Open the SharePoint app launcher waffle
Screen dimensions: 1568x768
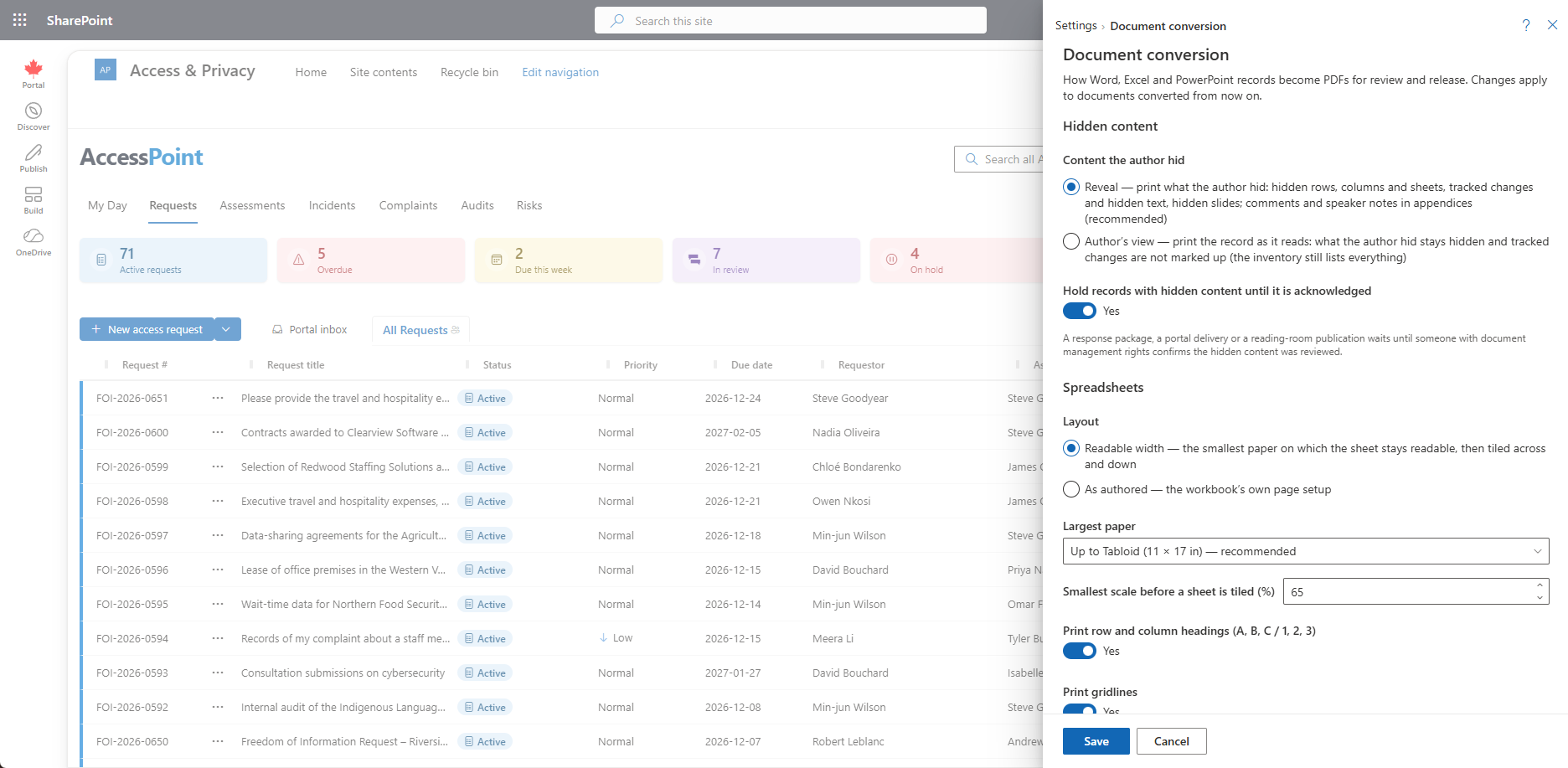(20, 20)
